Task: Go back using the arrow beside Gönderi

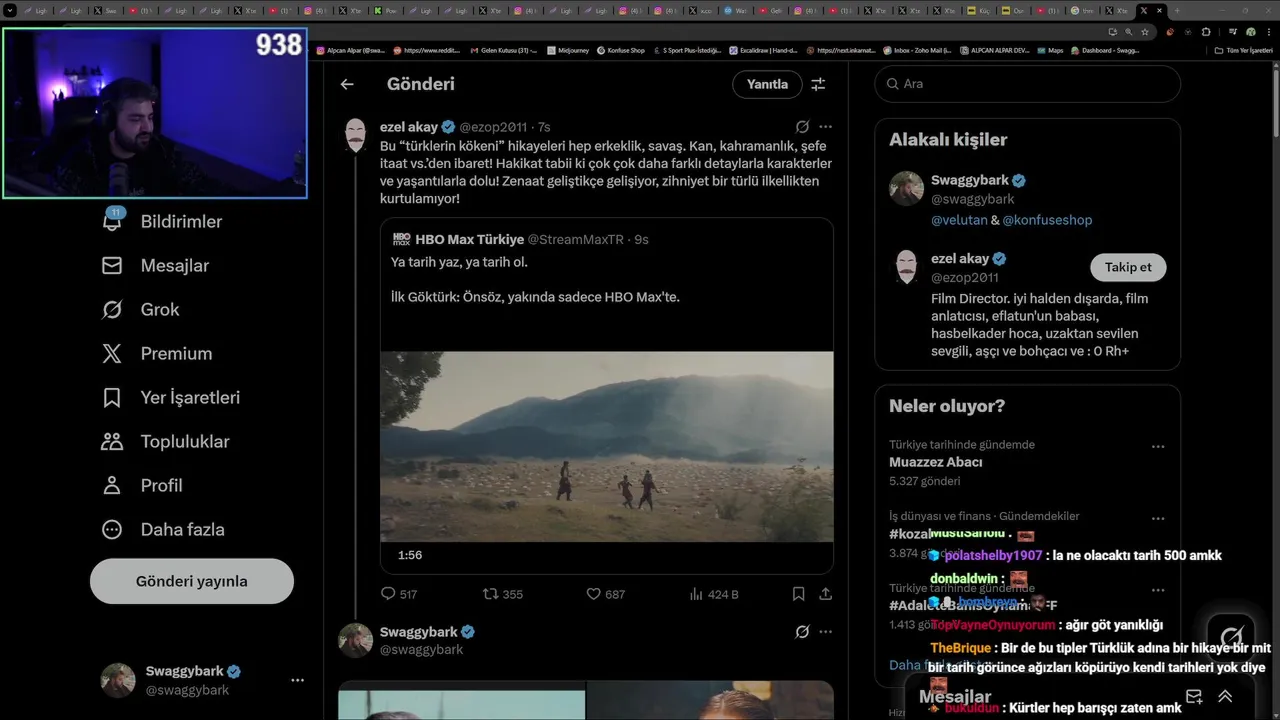Action: [347, 84]
